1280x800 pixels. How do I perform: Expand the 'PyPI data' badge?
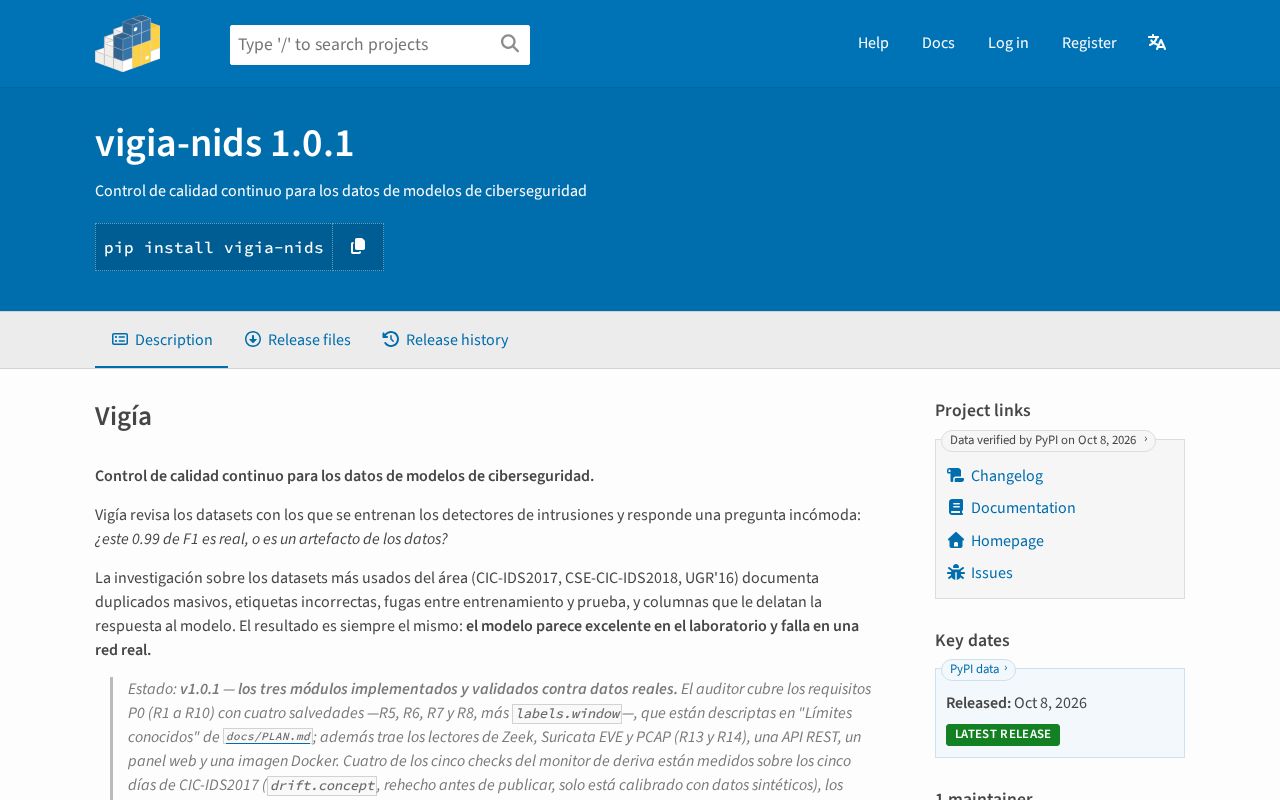[978, 669]
